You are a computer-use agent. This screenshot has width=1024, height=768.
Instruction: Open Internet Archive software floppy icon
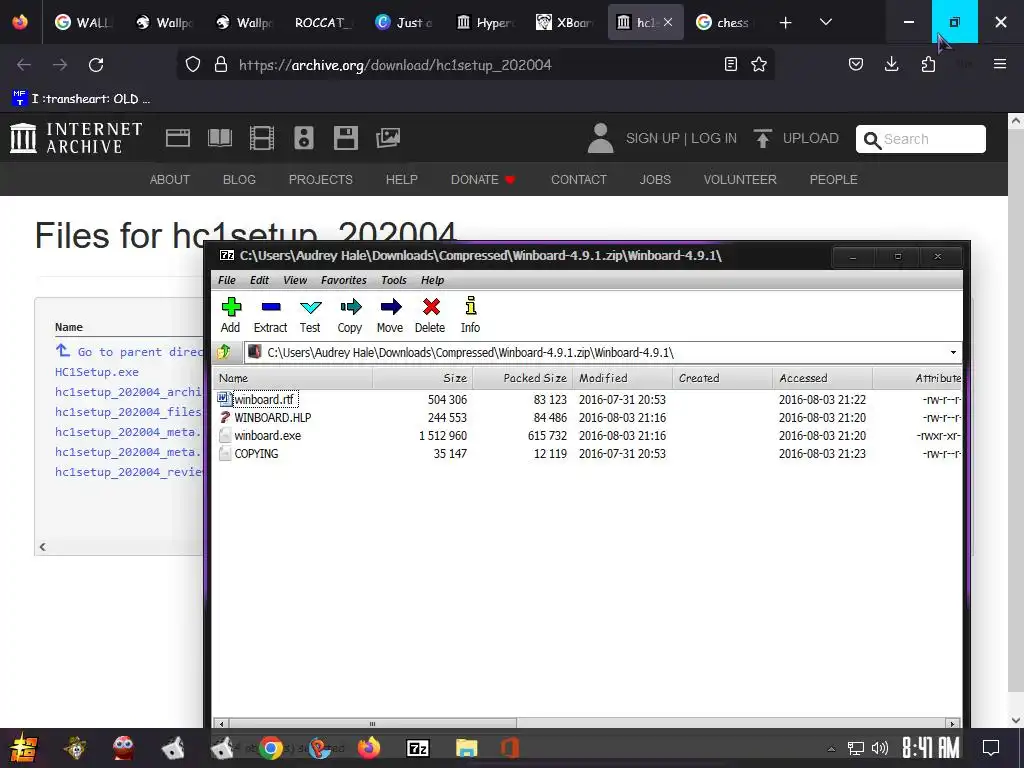[345, 138]
